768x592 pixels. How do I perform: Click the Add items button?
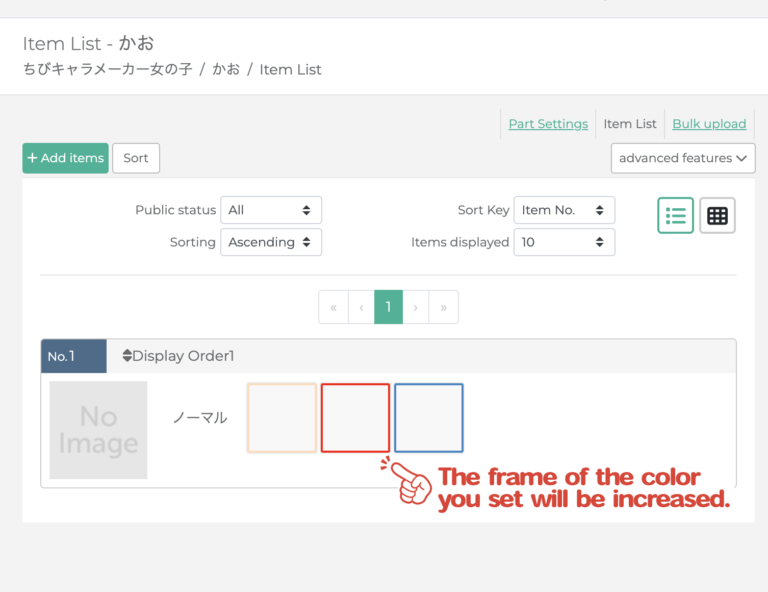coord(65,158)
